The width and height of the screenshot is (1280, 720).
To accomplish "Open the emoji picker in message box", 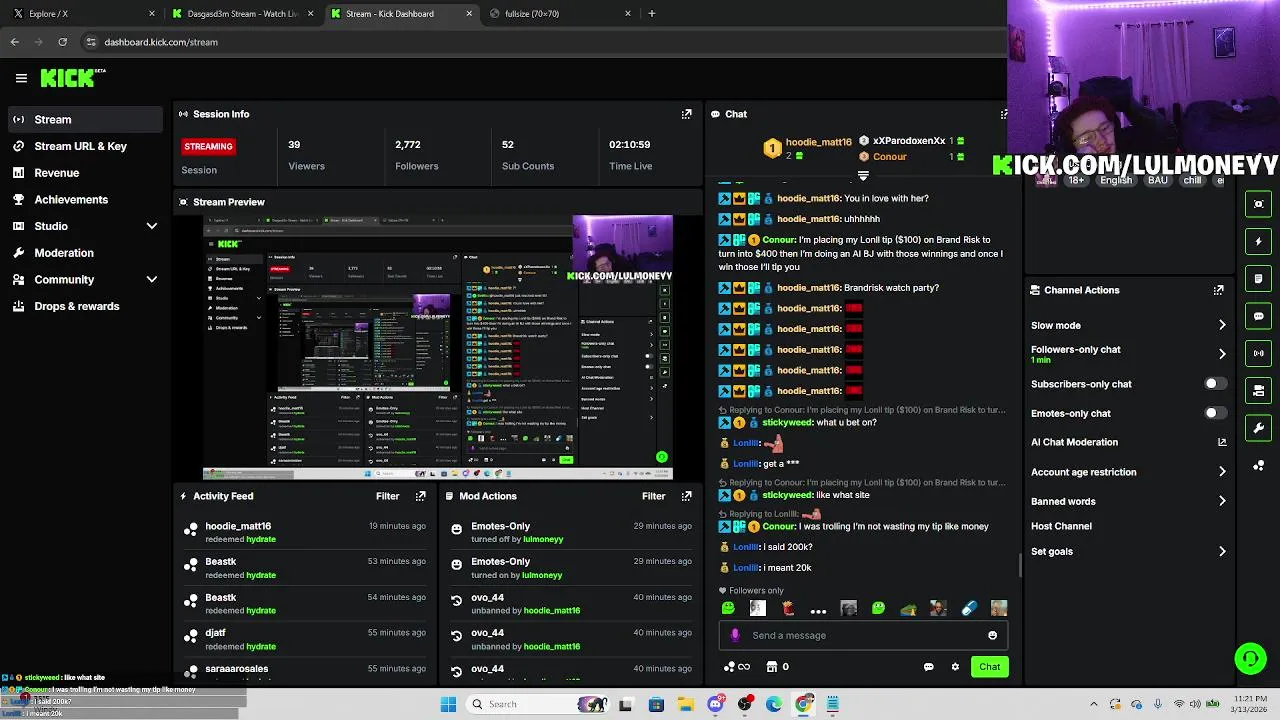I will 992,635.
